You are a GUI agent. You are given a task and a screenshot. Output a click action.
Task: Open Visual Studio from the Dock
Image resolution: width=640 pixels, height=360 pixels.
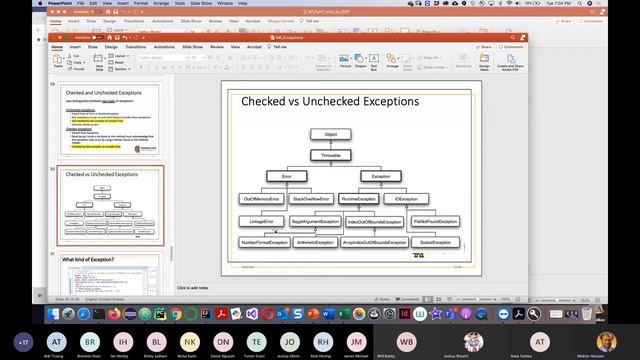point(252,314)
